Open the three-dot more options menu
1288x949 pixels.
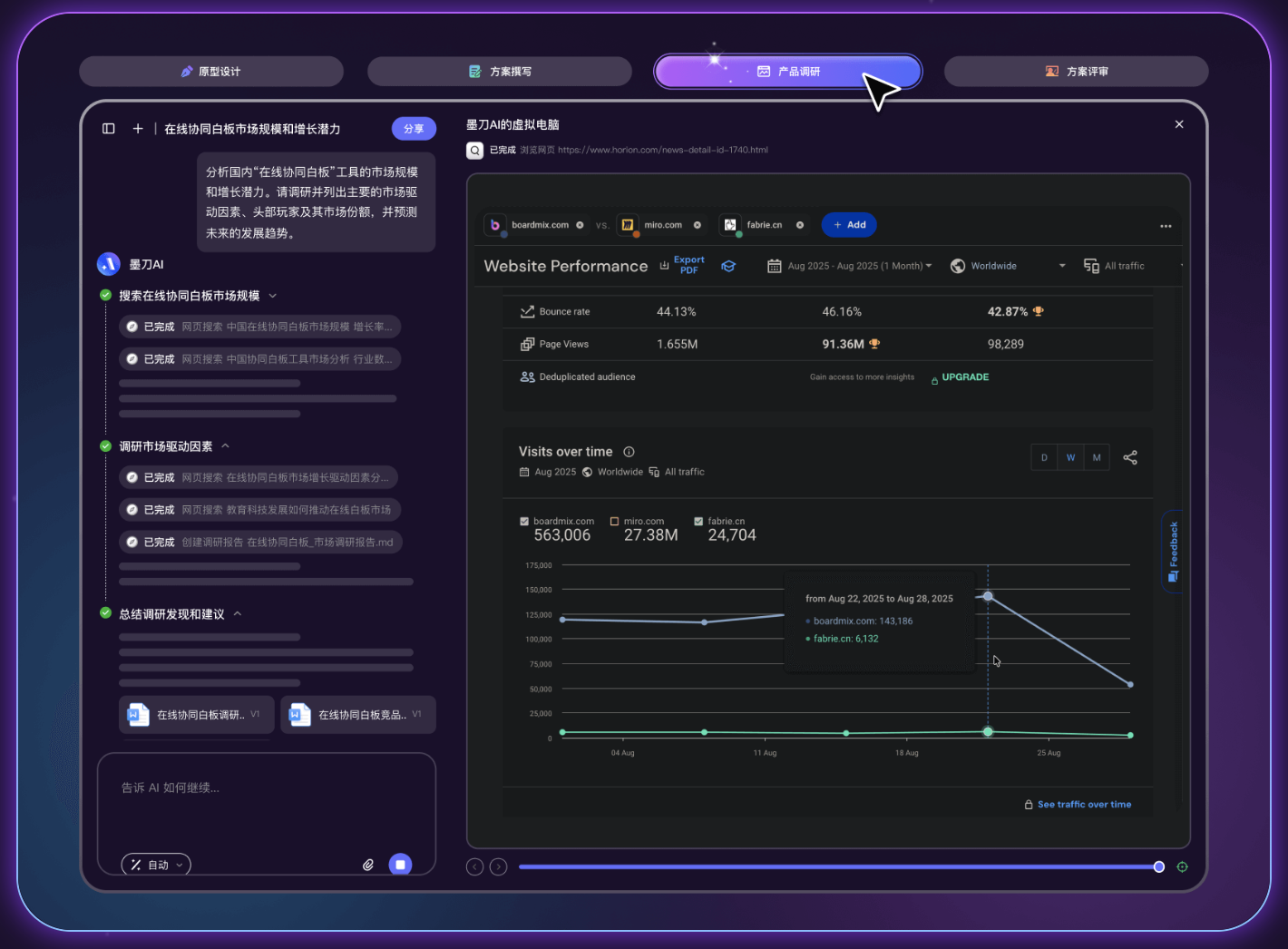tap(1166, 226)
